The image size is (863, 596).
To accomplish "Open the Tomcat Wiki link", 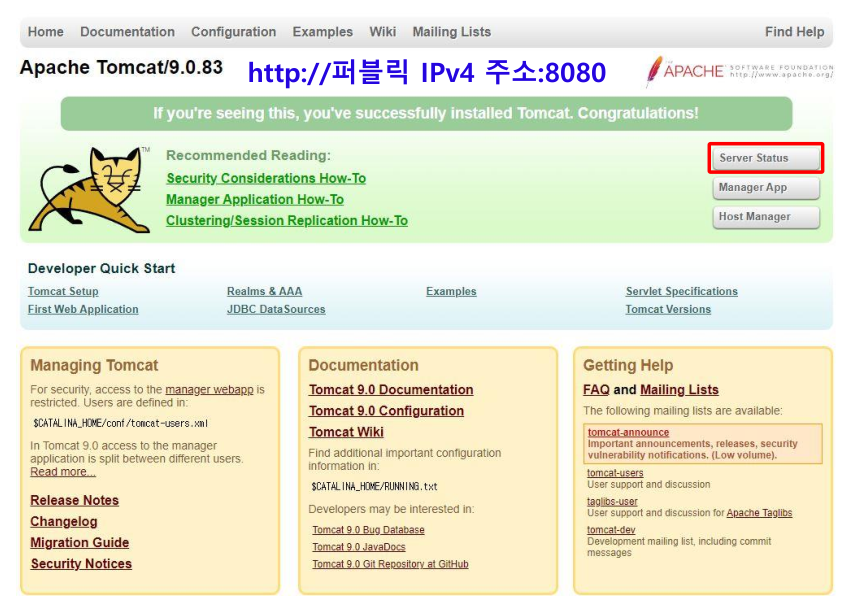I will [346, 432].
